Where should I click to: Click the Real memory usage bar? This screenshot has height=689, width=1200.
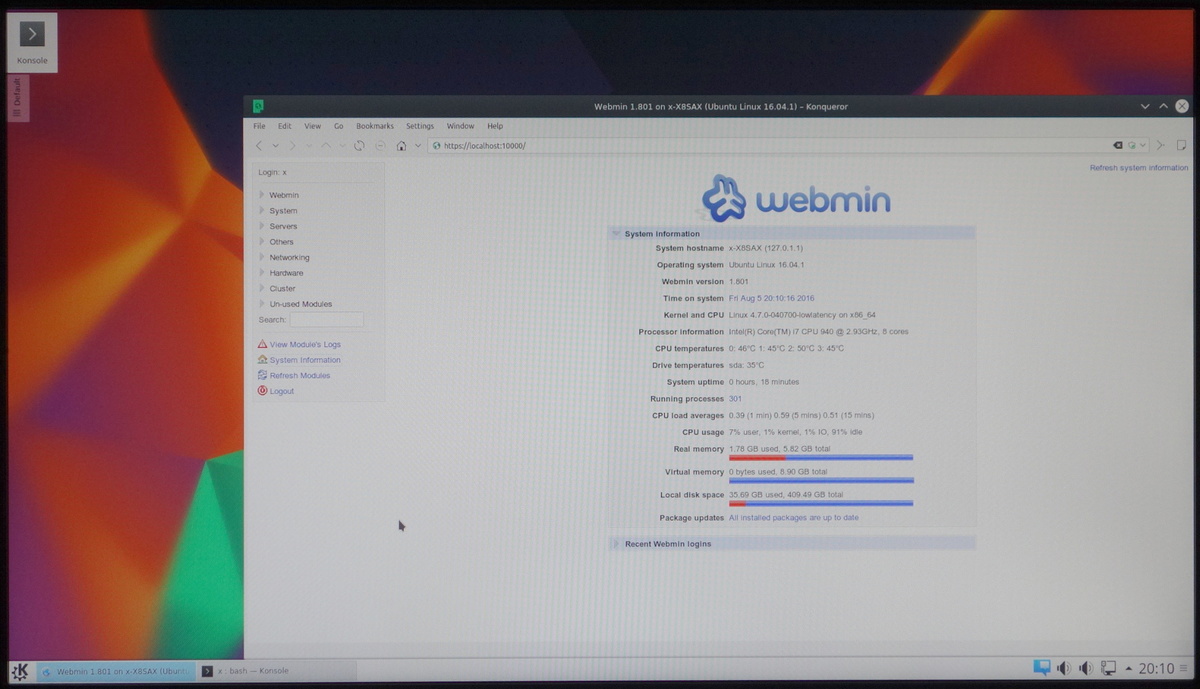coord(821,458)
